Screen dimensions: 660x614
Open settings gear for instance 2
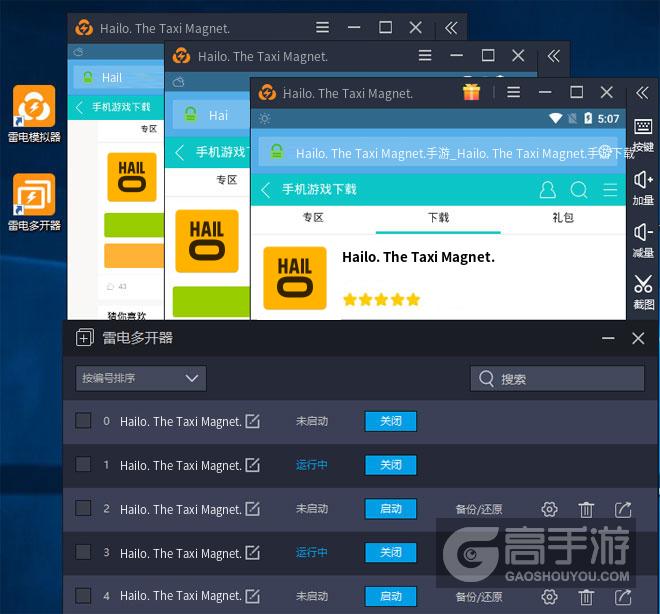click(x=549, y=509)
